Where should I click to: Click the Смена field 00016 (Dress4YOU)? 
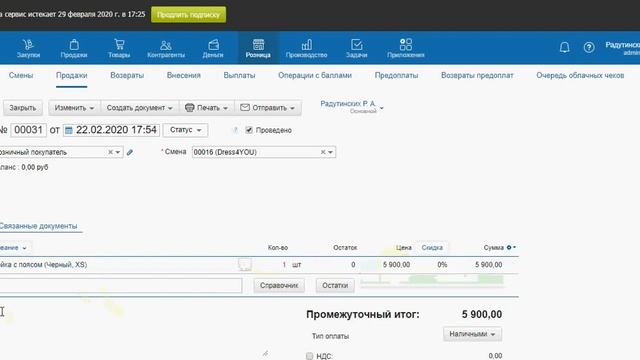pos(264,152)
